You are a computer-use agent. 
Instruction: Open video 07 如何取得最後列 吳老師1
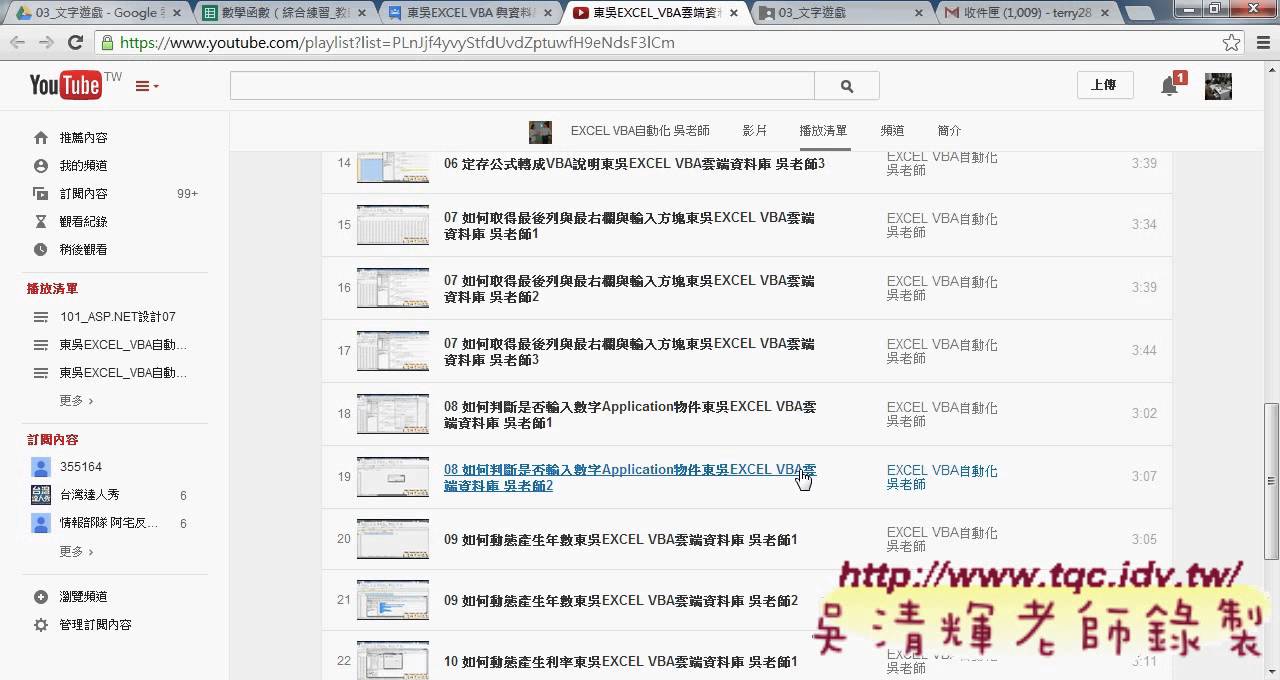tap(629, 226)
